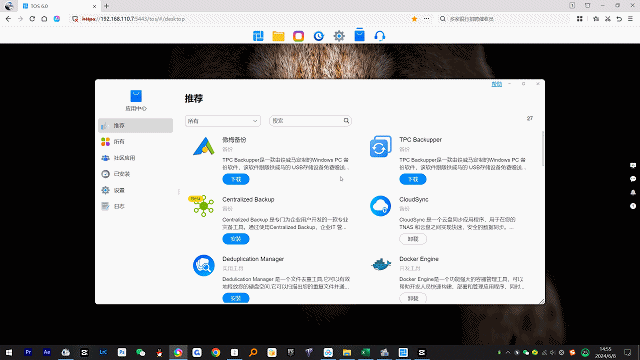The width and height of the screenshot is (640, 360).
Task: Click the CloudSync app icon
Action: tap(380, 206)
